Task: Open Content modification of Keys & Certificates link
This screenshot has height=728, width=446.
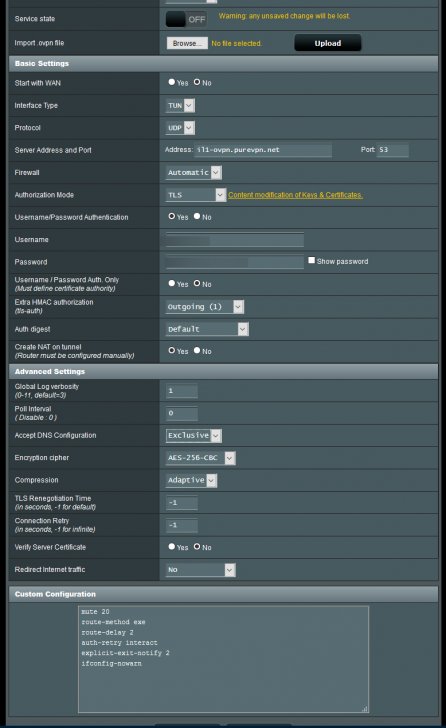Action: (x=295, y=195)
